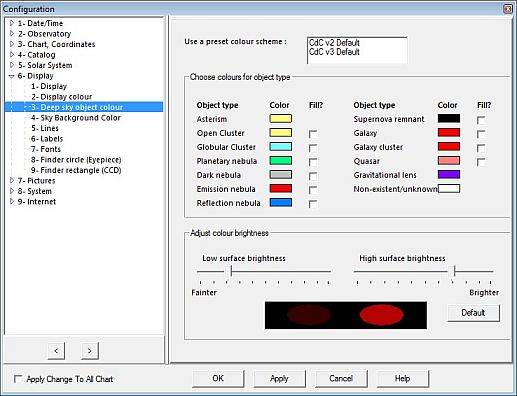Click the next page arrow button
The width and height of the screenshot is (517, 396).
[x=90, y=351]
